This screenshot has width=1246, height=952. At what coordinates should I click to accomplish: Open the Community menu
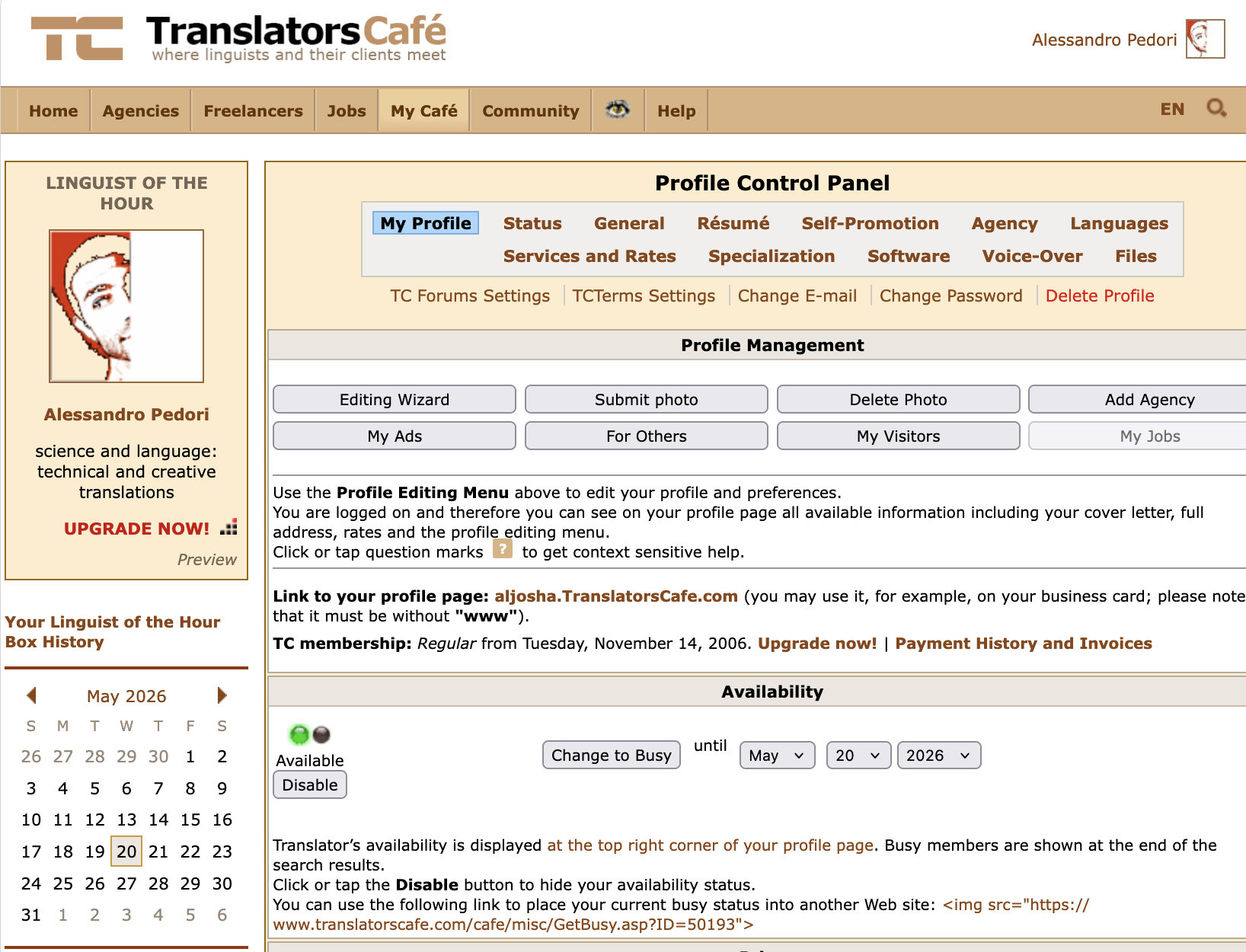tap(531, 111)
